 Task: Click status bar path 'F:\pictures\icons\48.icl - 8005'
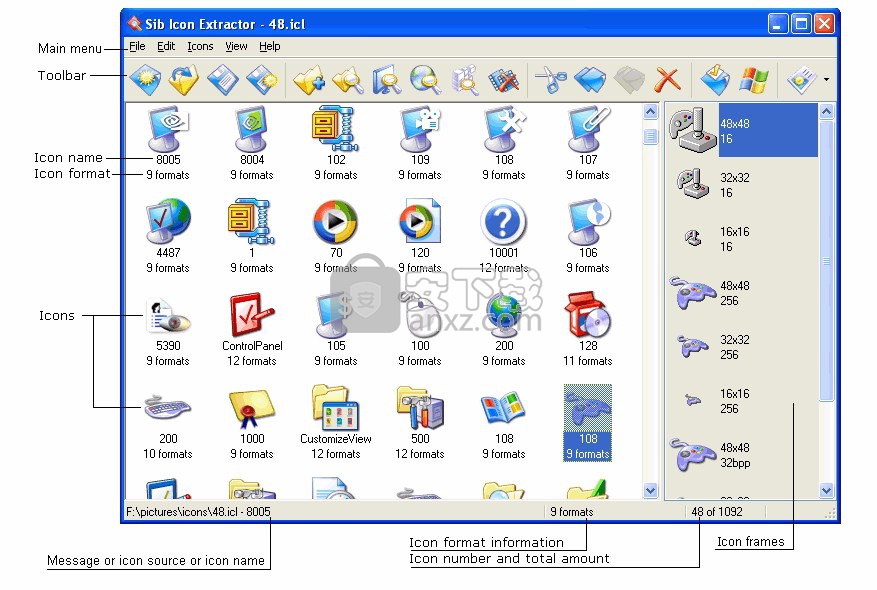[198, 512]
